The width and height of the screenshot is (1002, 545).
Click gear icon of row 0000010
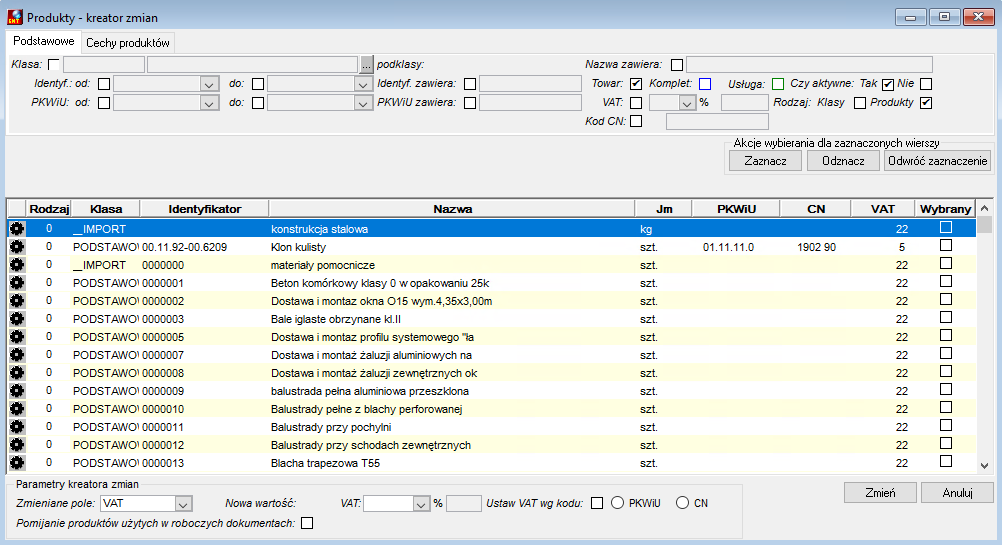[17, 408]
